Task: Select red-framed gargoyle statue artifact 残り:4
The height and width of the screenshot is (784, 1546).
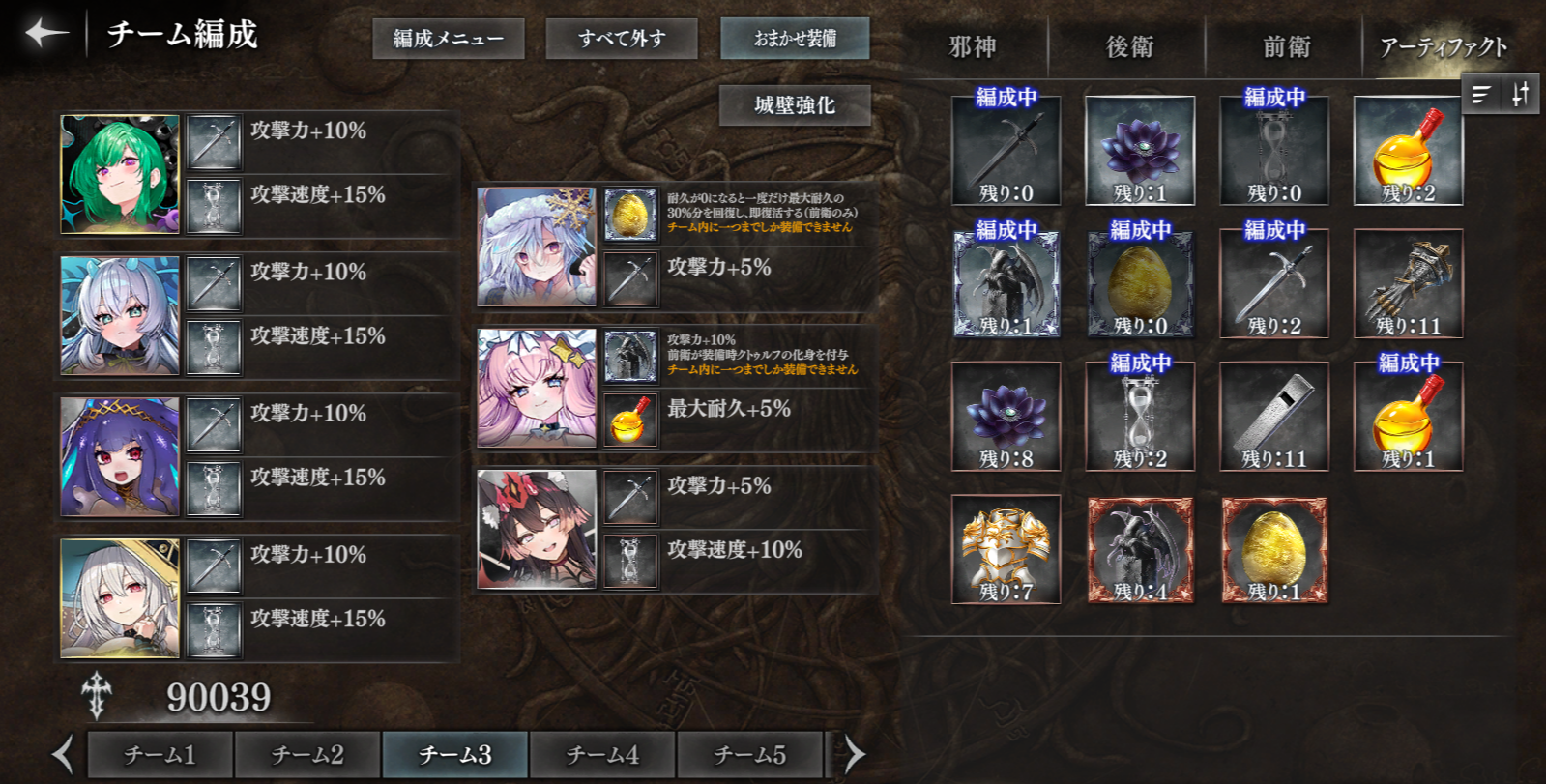Action: [x=1140, y=549]
